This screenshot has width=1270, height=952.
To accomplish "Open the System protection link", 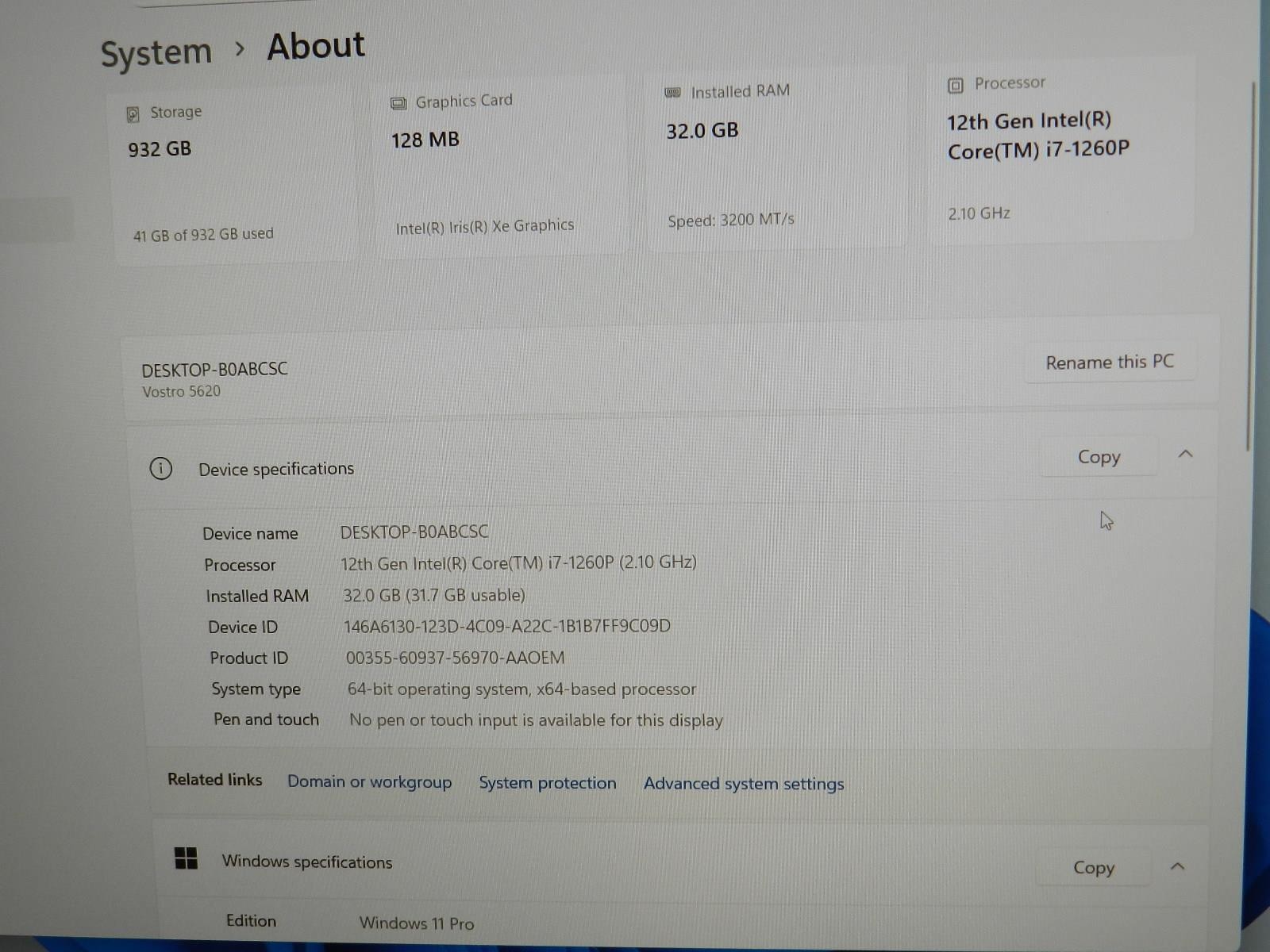I will click(x=547, y=783).
